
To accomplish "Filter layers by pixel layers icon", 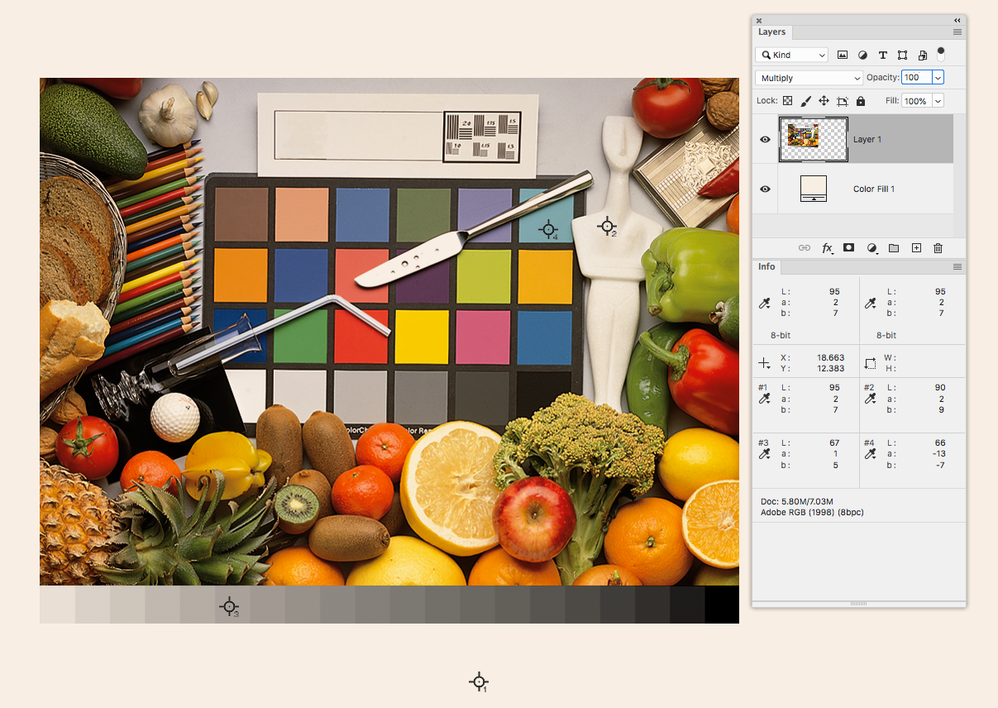I will pyautogui.click(x=842, y=55).
